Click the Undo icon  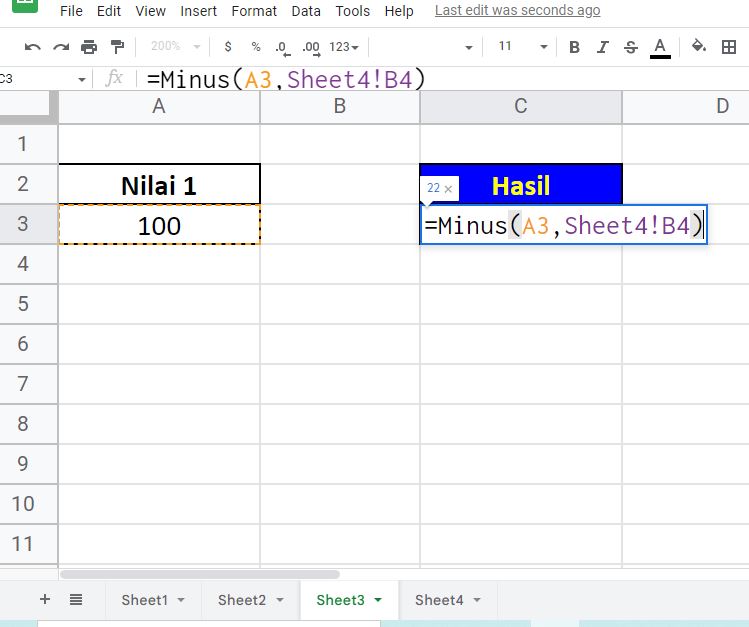32,47
